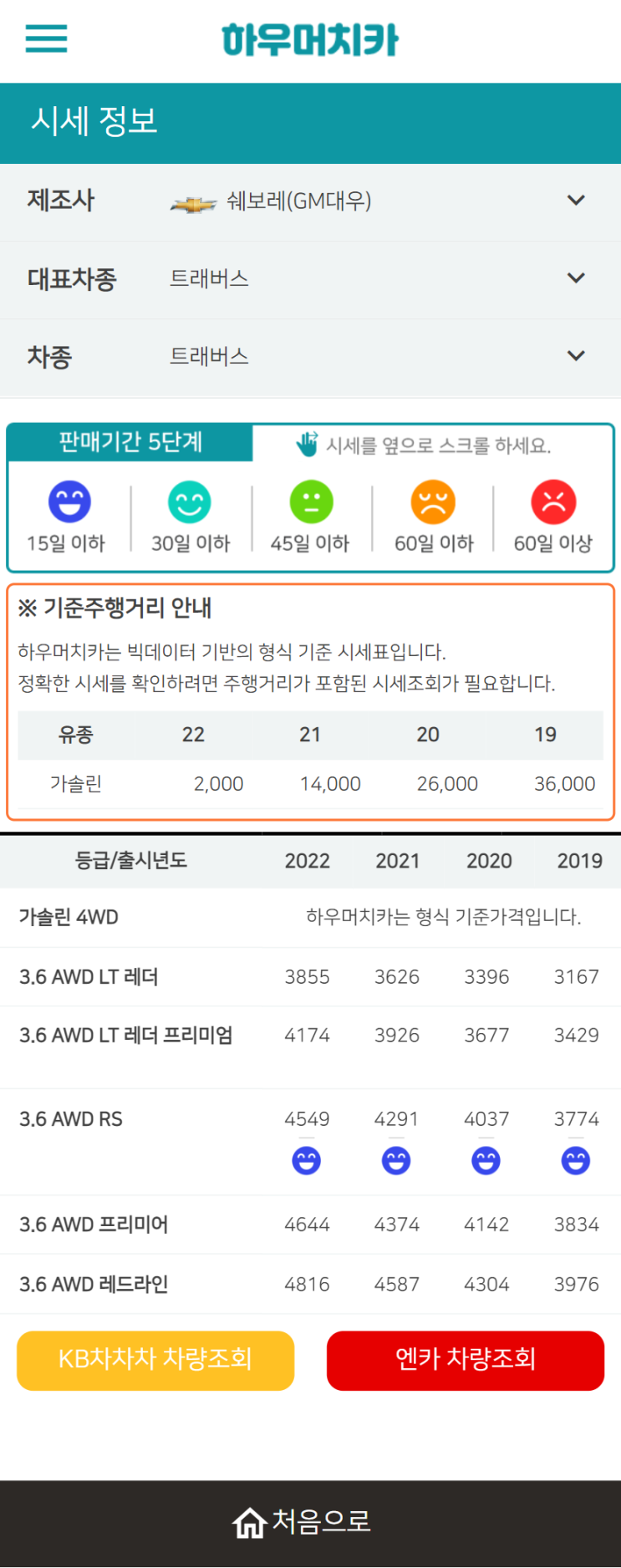Screen dimensions: 621x1568
Task: Click the smiley under 3.6 AWD RS 2019 price
Action: (576, 1160)
